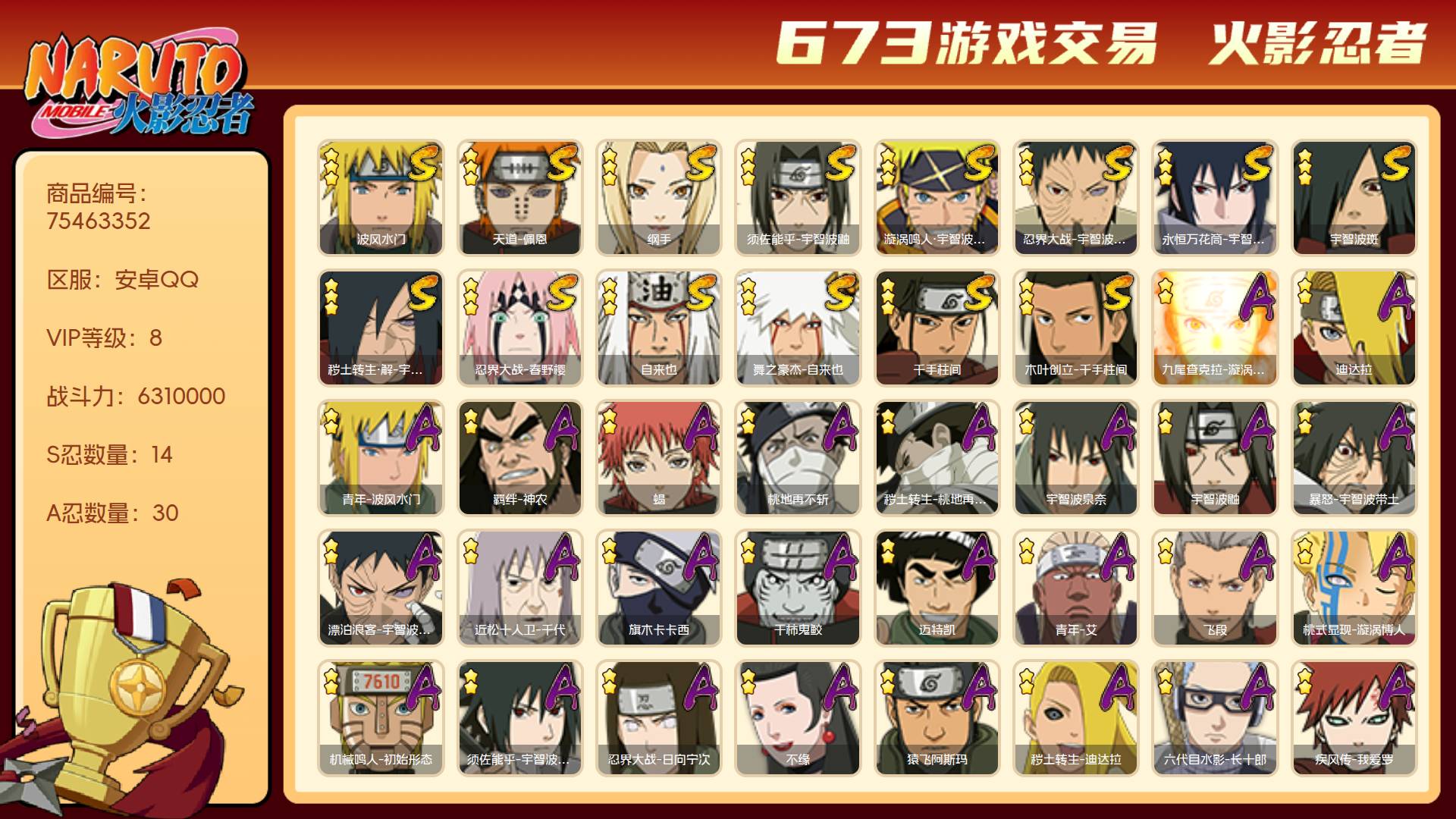
Task: Select the 机械鸣人-初始形态 card
Action: [381, 718]
